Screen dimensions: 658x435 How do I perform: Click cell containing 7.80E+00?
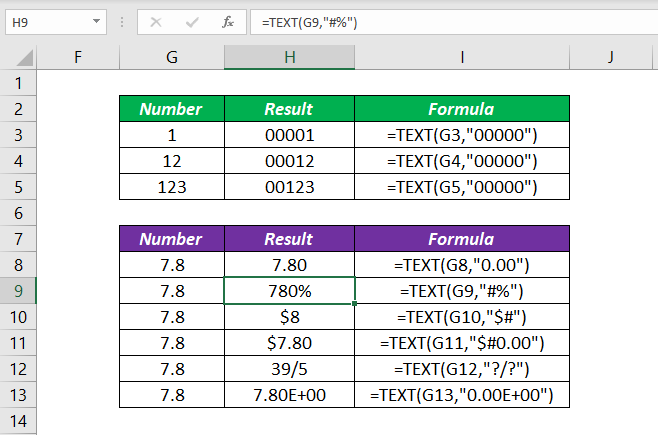289,395
